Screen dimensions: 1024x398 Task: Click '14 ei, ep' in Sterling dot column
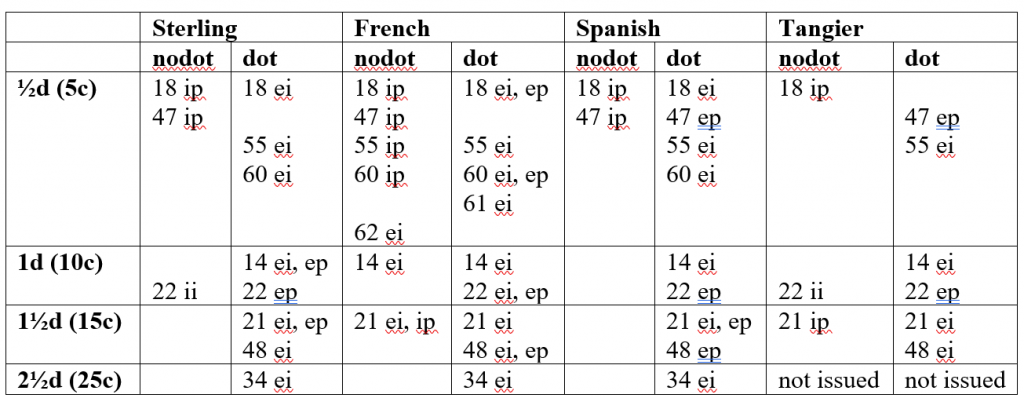pyautogui.click(x=285, y=264)
